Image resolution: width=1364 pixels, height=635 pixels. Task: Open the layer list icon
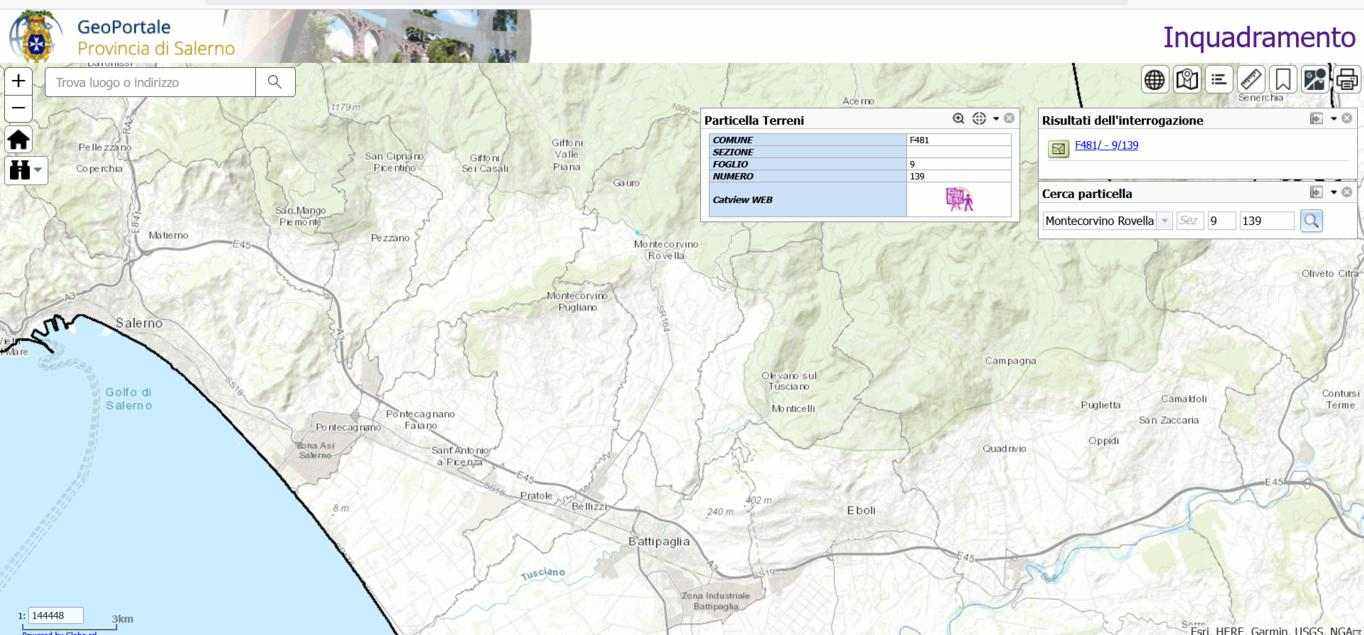click(1218, 80)
